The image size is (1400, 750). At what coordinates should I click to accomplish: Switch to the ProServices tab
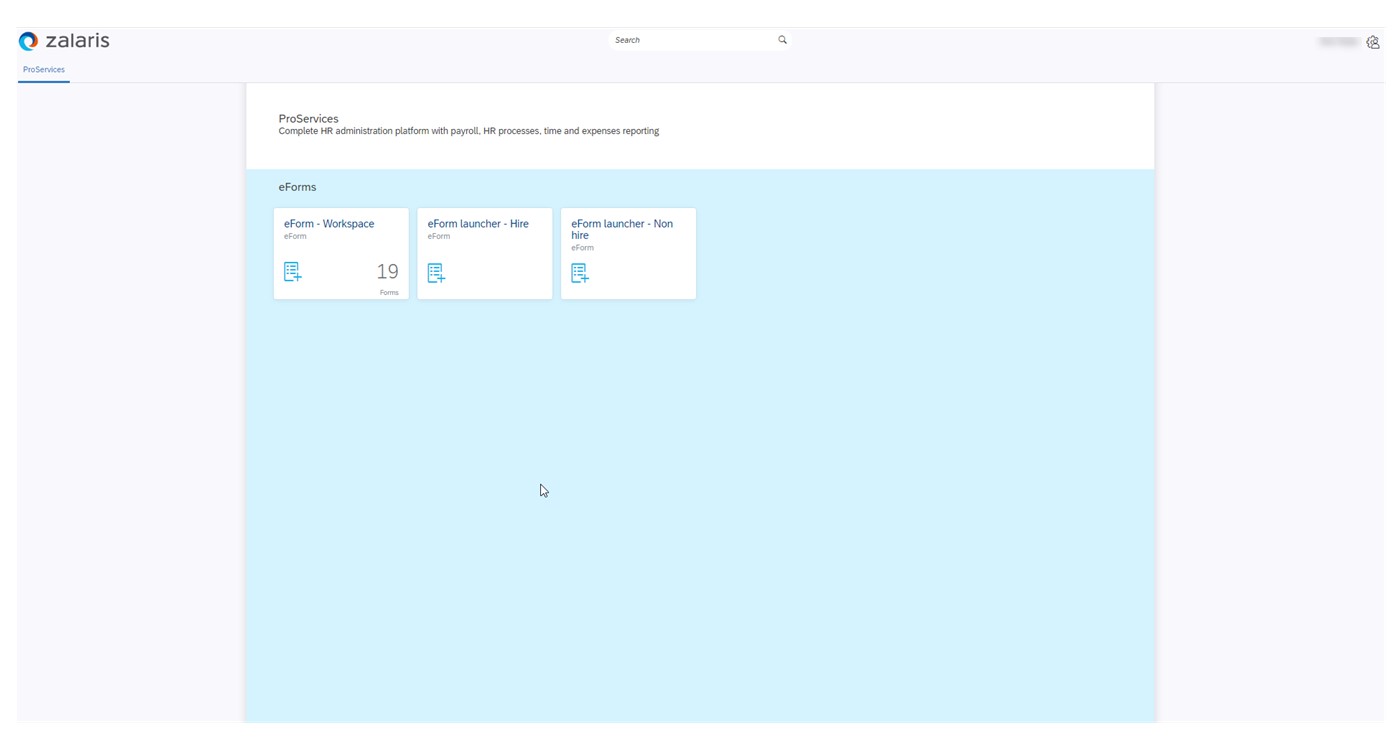point(44,70)
